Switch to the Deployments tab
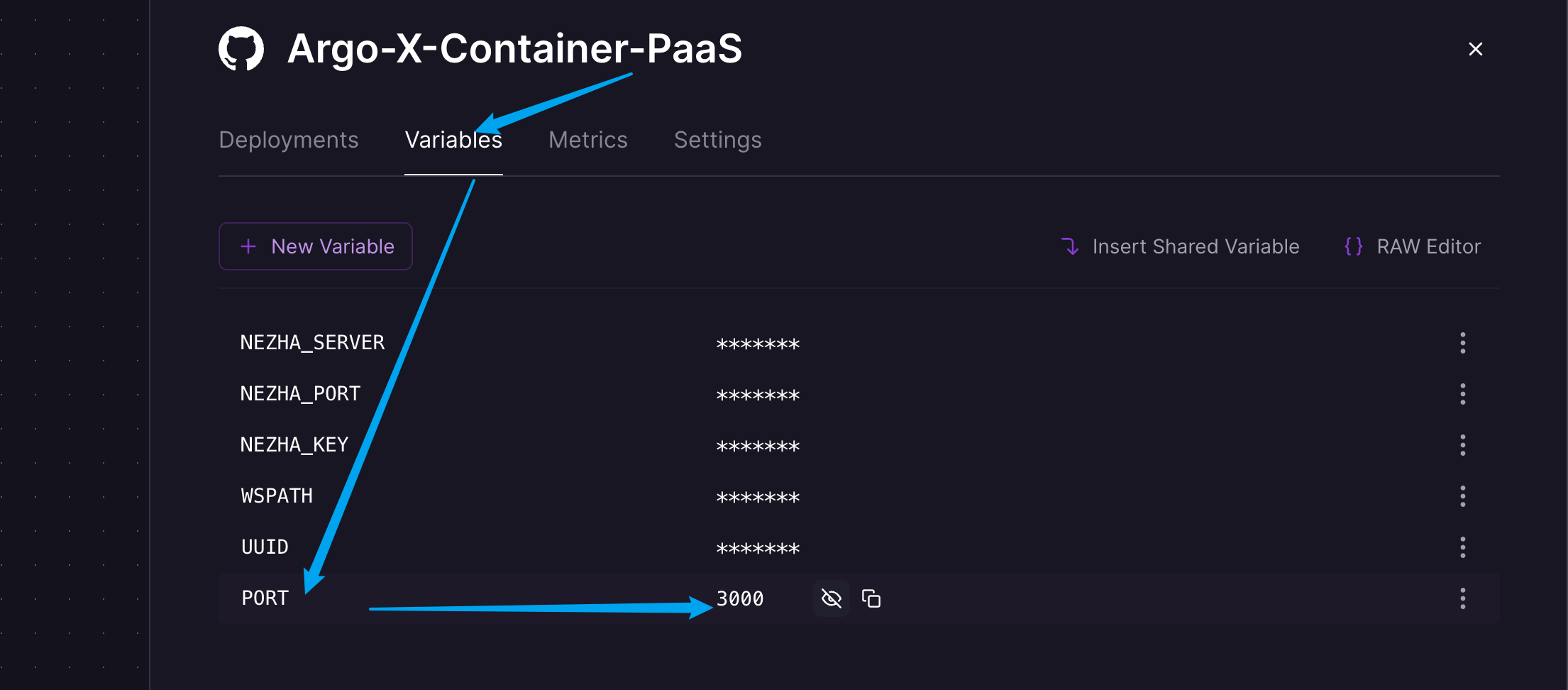Image resolution: width=1568 pixels, height=690 pixels. coord(288,140)
